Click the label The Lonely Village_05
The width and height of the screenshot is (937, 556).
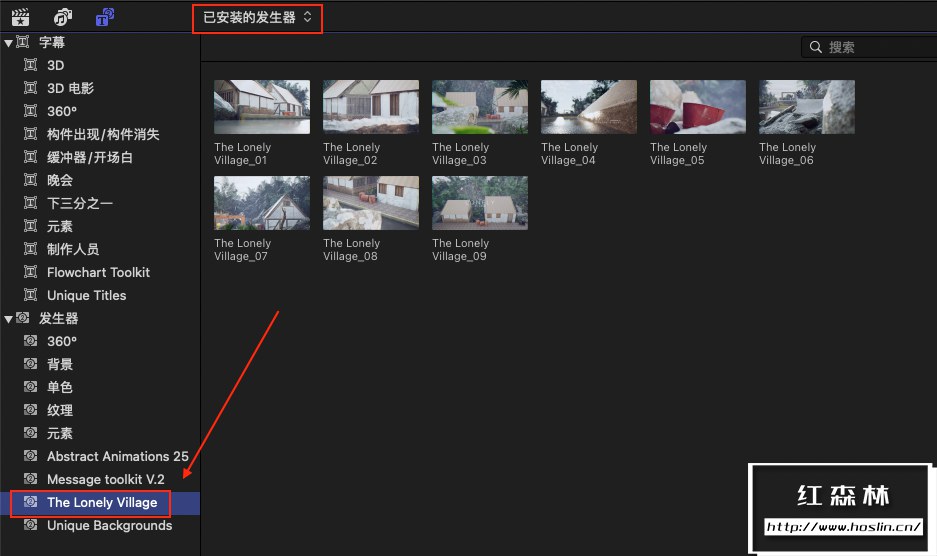pos(678,154)
